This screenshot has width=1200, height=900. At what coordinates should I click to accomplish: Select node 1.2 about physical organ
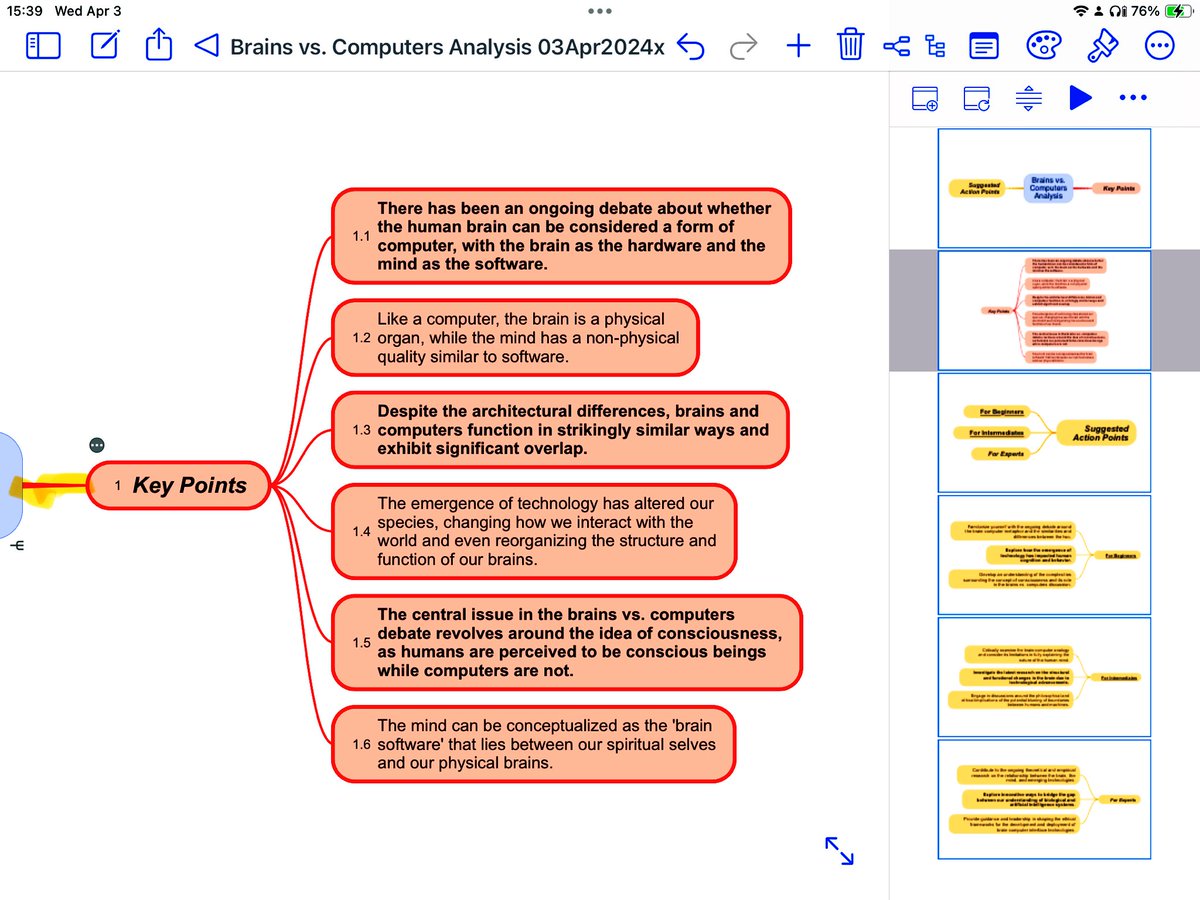tap(514, 338)
